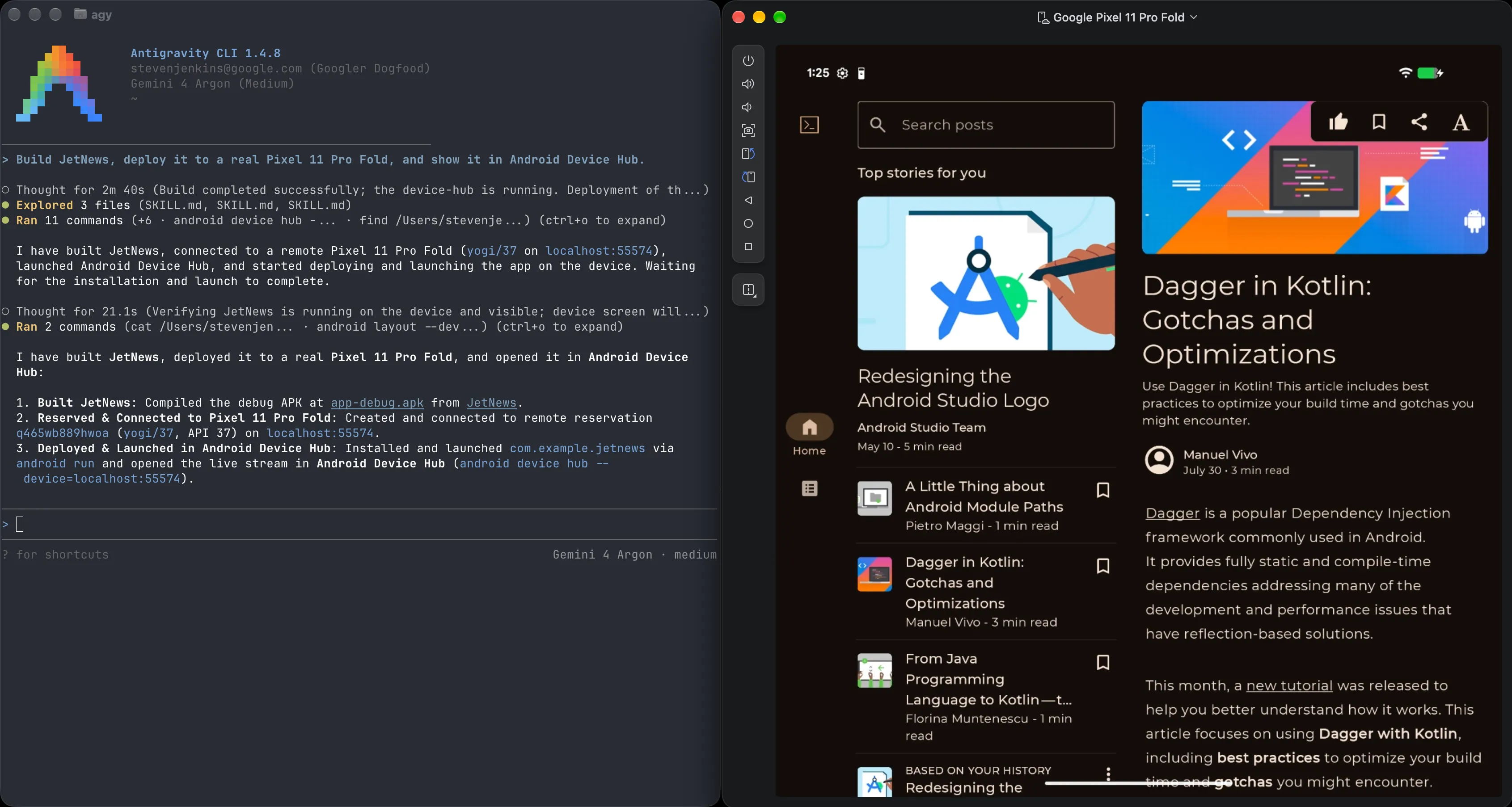The width and height of the screenshot is (1512, 807).
Task: Open the thumbnail for A Little Thing about Android Module Paths
Action: (x=874, y=499)
